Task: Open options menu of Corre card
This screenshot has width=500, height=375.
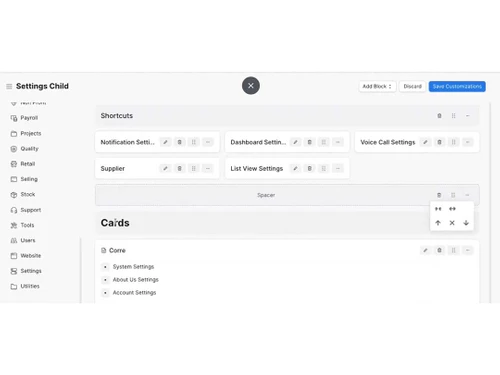Action: [x=468, y=250]
